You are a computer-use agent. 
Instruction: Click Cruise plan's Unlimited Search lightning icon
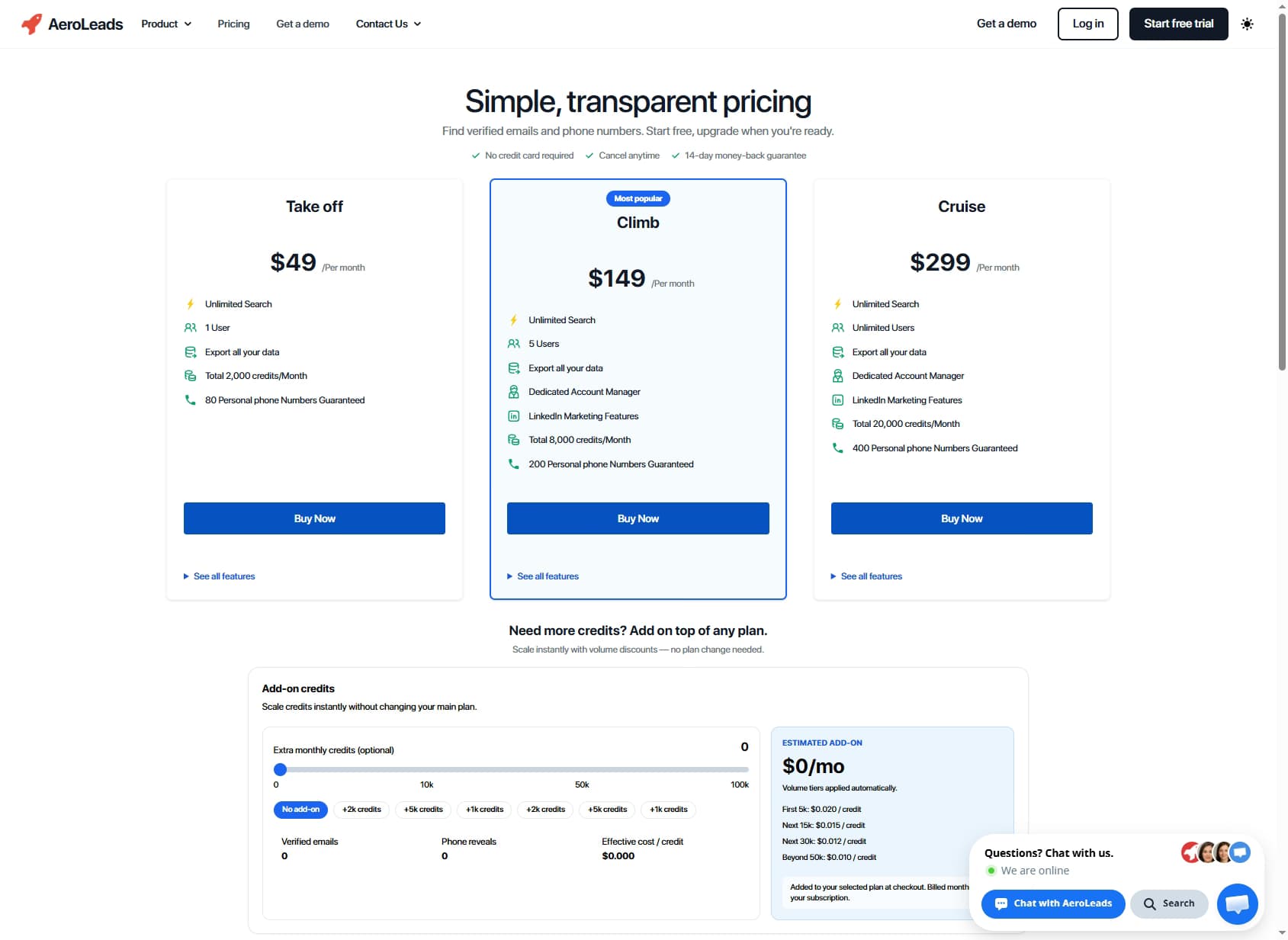[x=837, y=304]
